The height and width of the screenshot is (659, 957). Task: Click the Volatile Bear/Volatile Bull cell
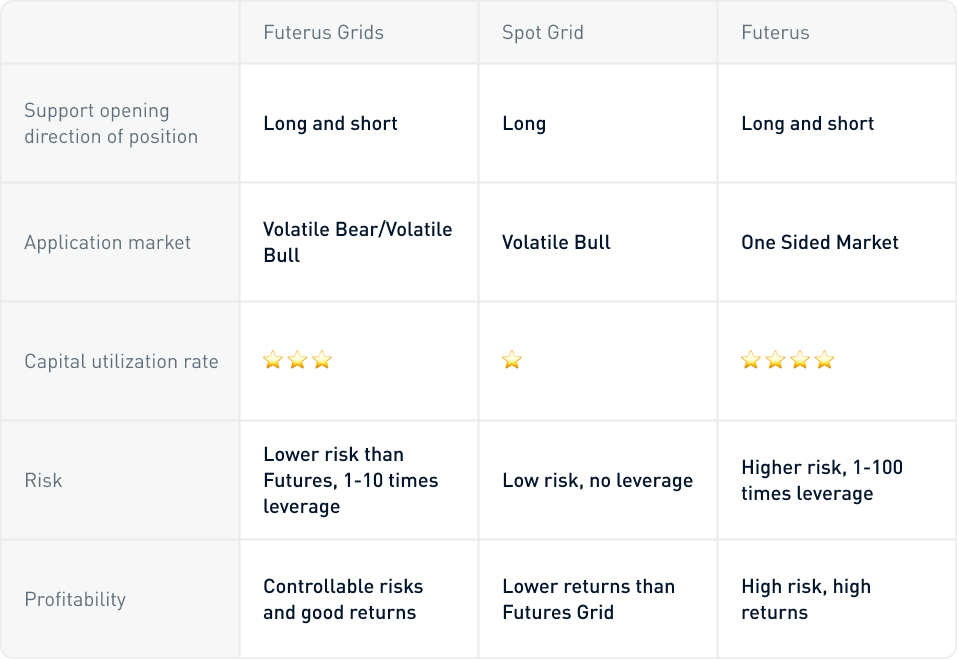[x=358, y=242]
